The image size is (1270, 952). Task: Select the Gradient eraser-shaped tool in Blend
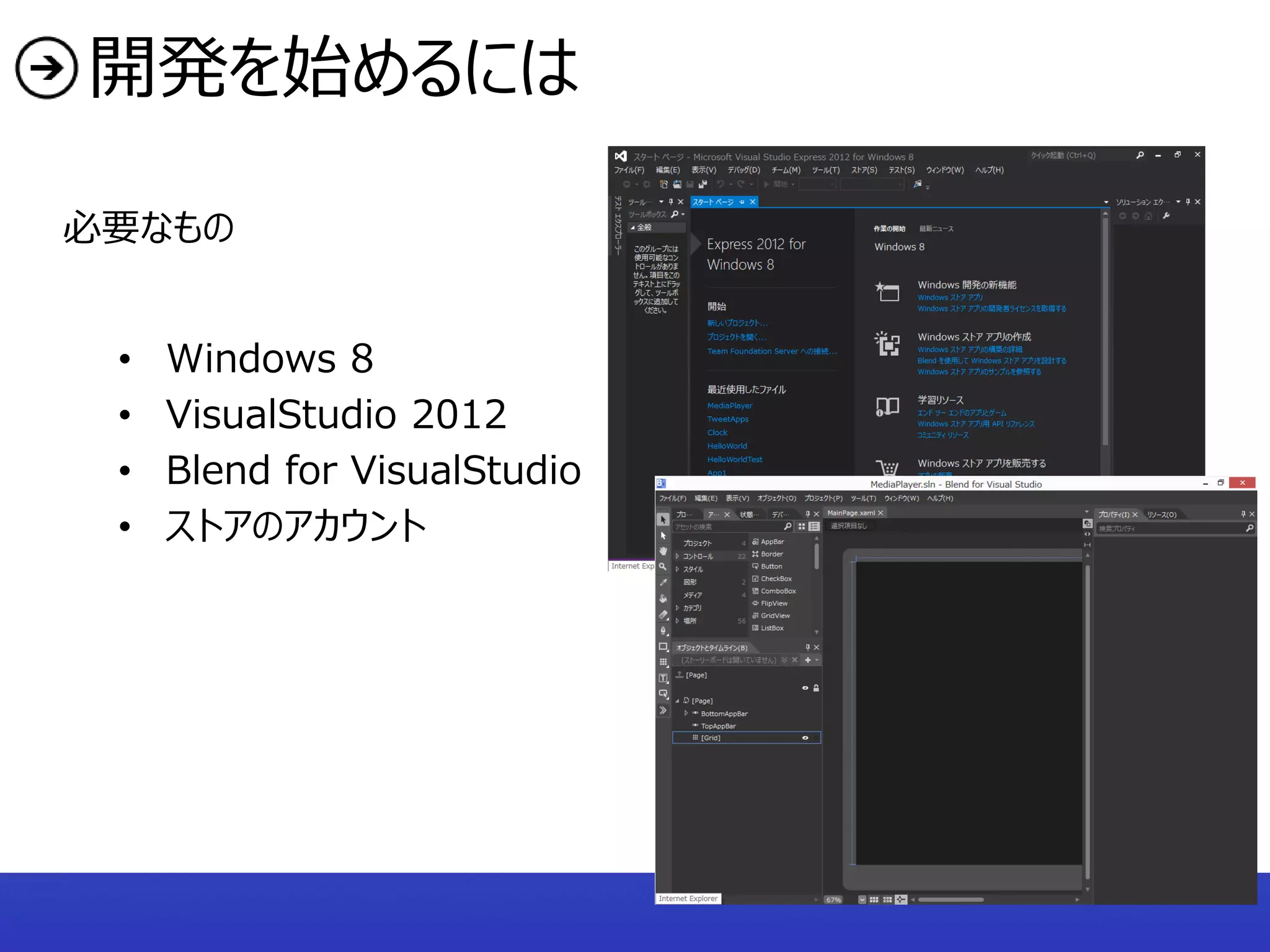[x=663, y=615]
